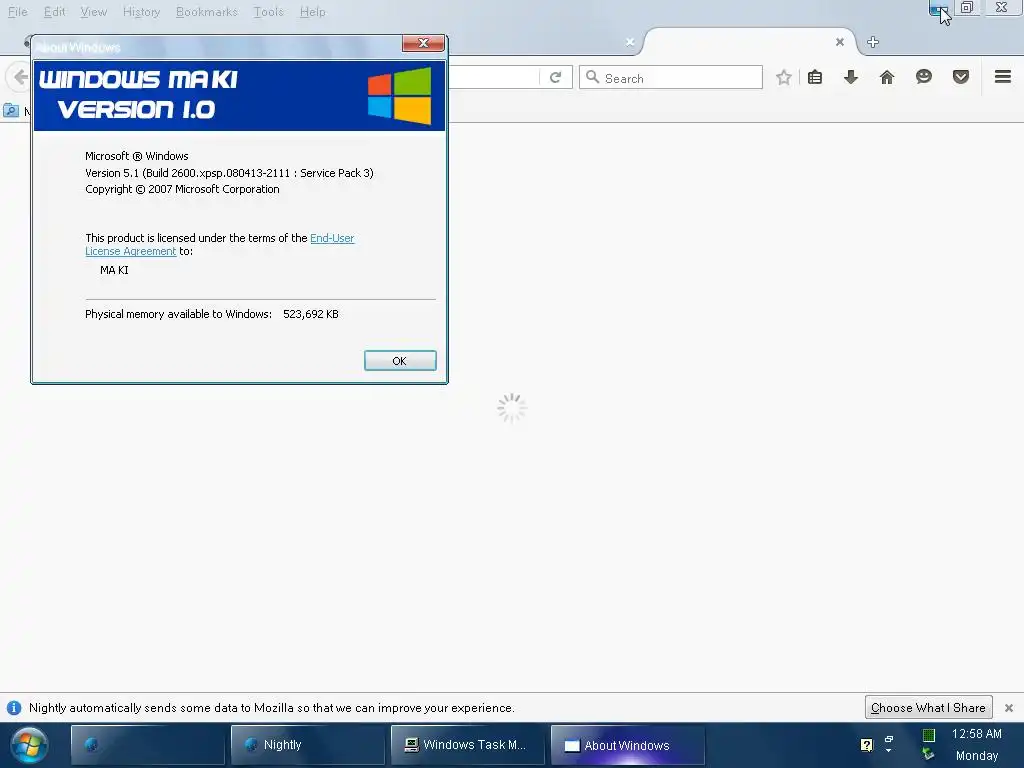Click Version 5.1 build text line
Viewport: 1024px width, 768px height.
(229, 173)
